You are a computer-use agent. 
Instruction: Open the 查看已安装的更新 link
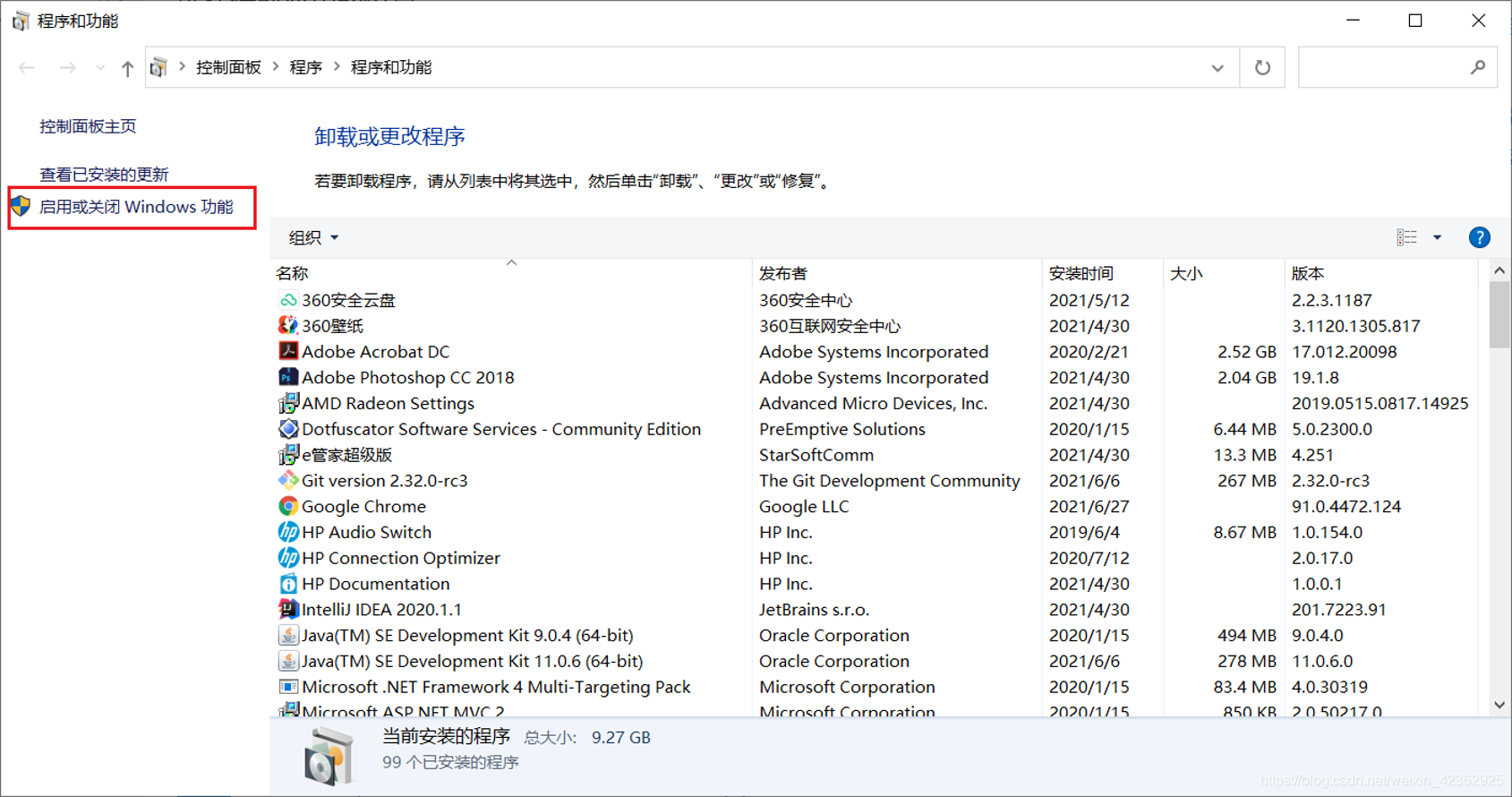[x=104, y=174]
